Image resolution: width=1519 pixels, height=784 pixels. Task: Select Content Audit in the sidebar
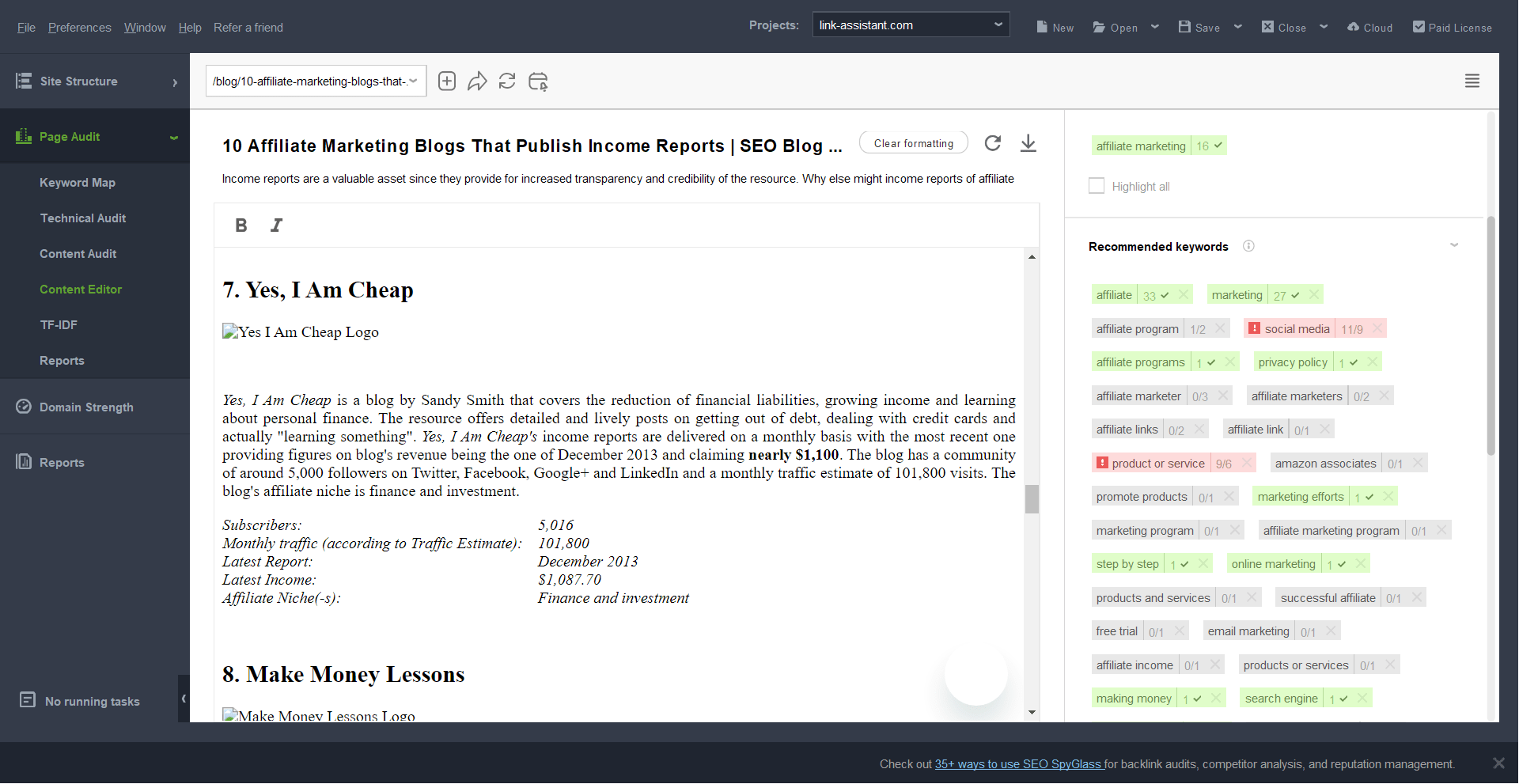(x=78, y=254)
